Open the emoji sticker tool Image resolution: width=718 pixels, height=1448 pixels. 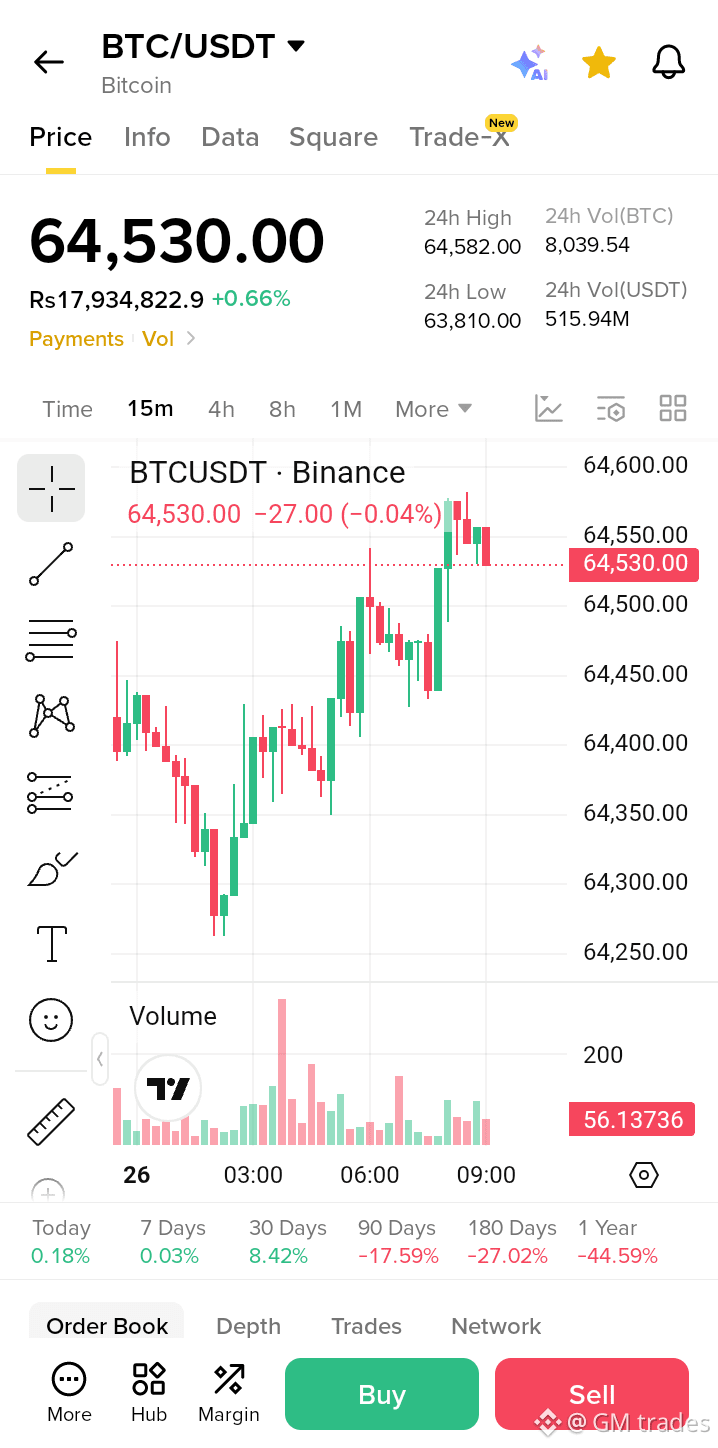point(51,1021)
